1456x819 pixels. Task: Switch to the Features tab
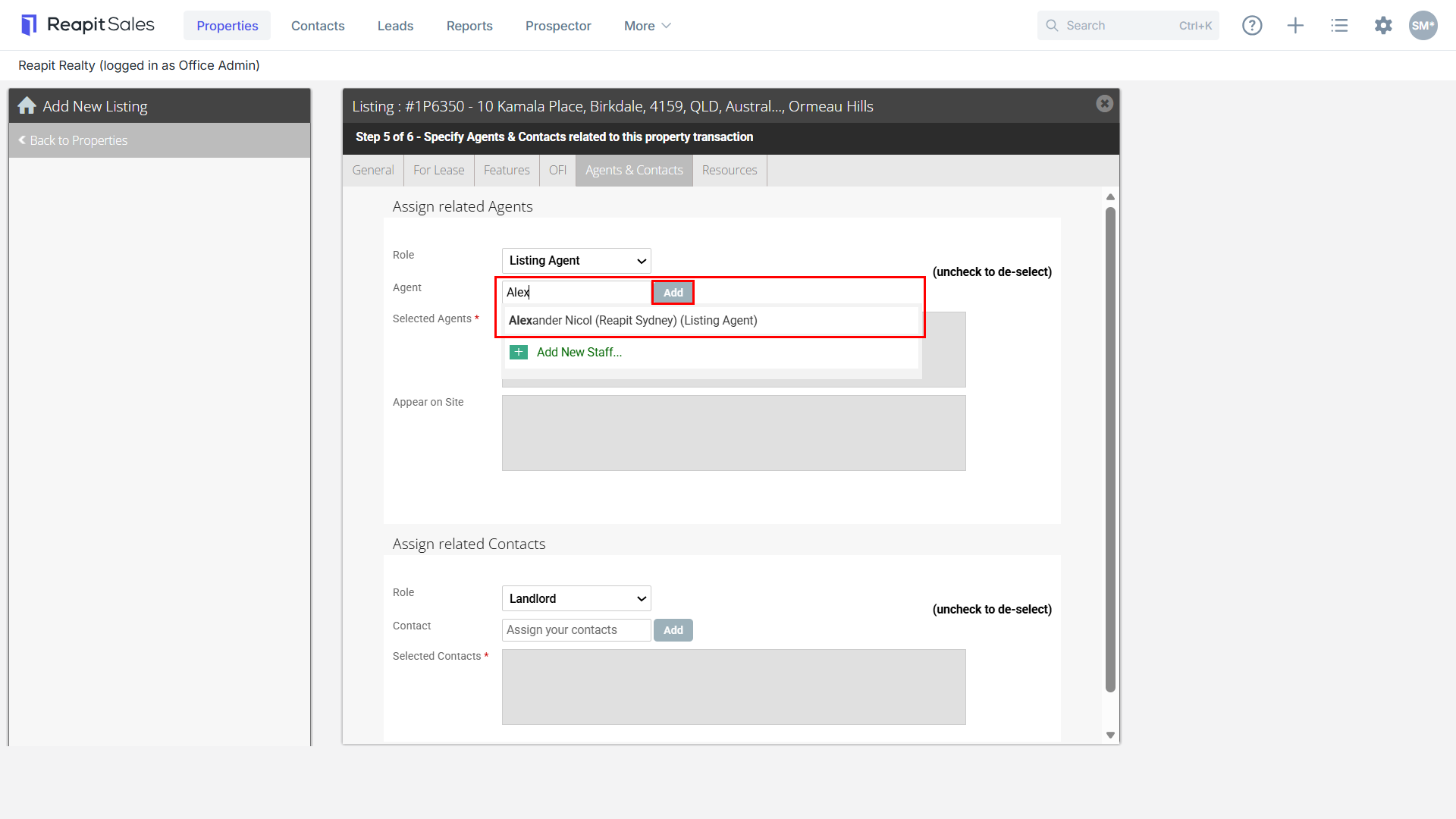[x=507, y=171]
